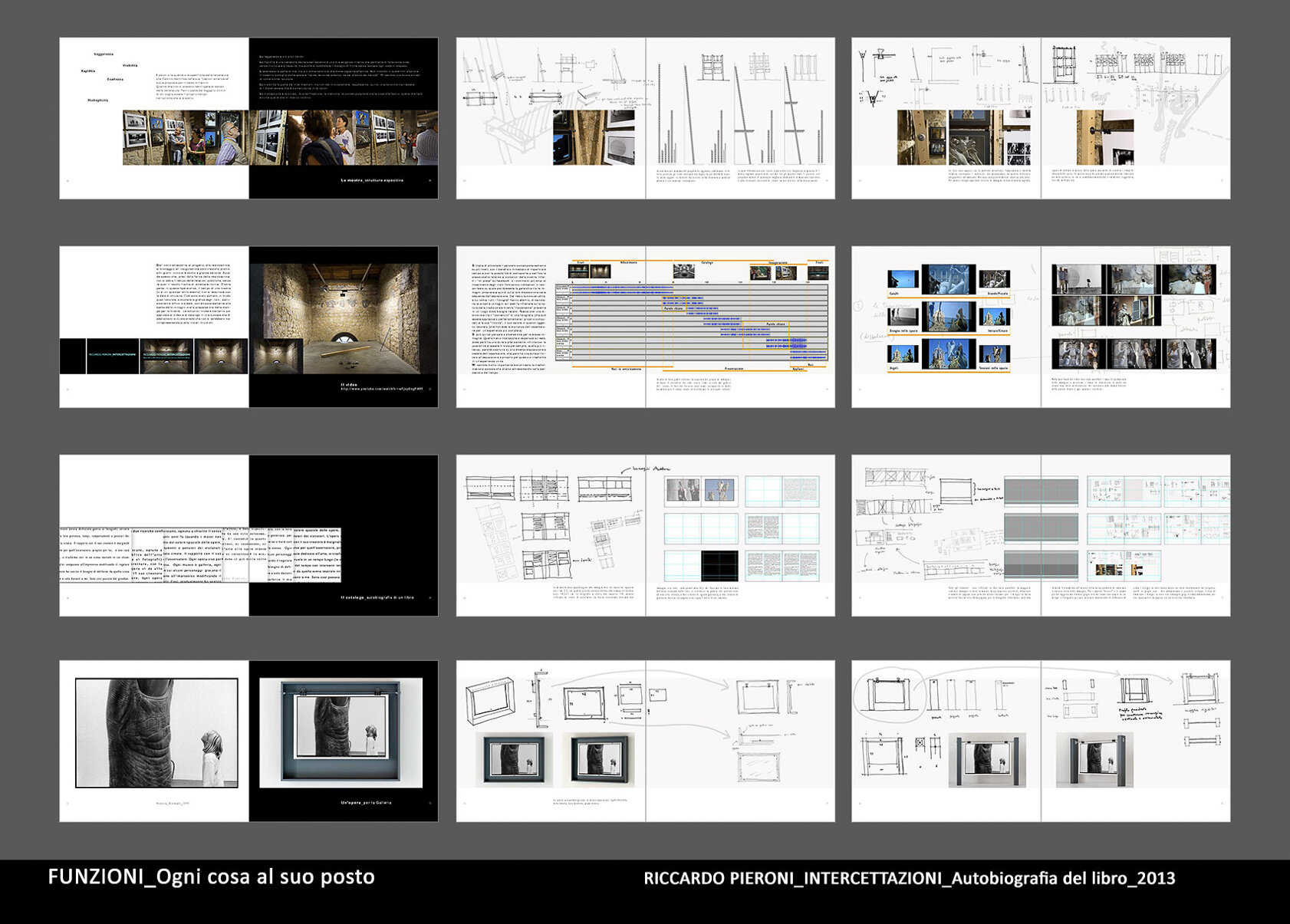
Task: Select the 'Grande/Piccolo' video frame
Action: point(995,281)
